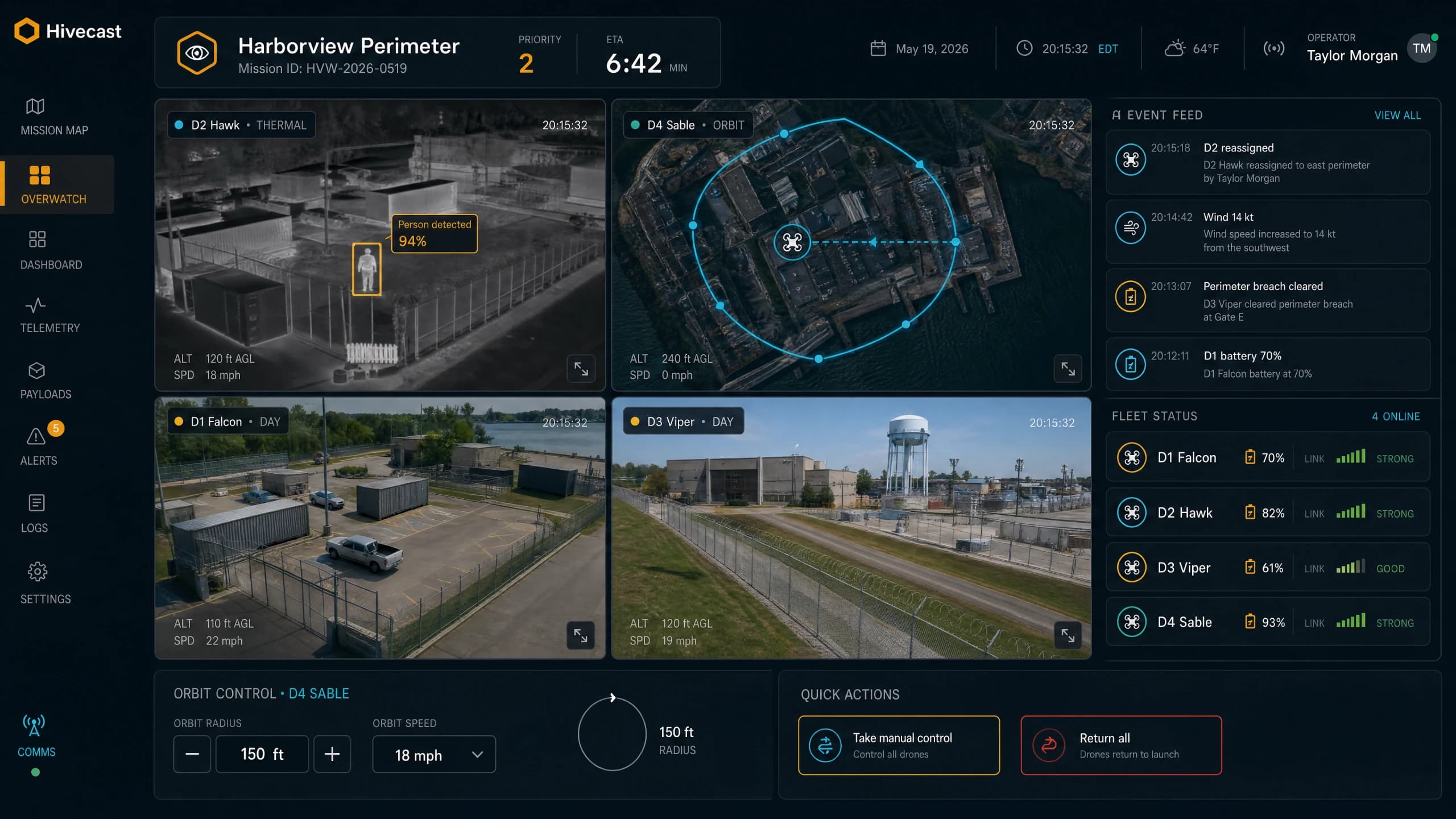
Task: Click Return all drones button
Action: (x=1121, y=745)
